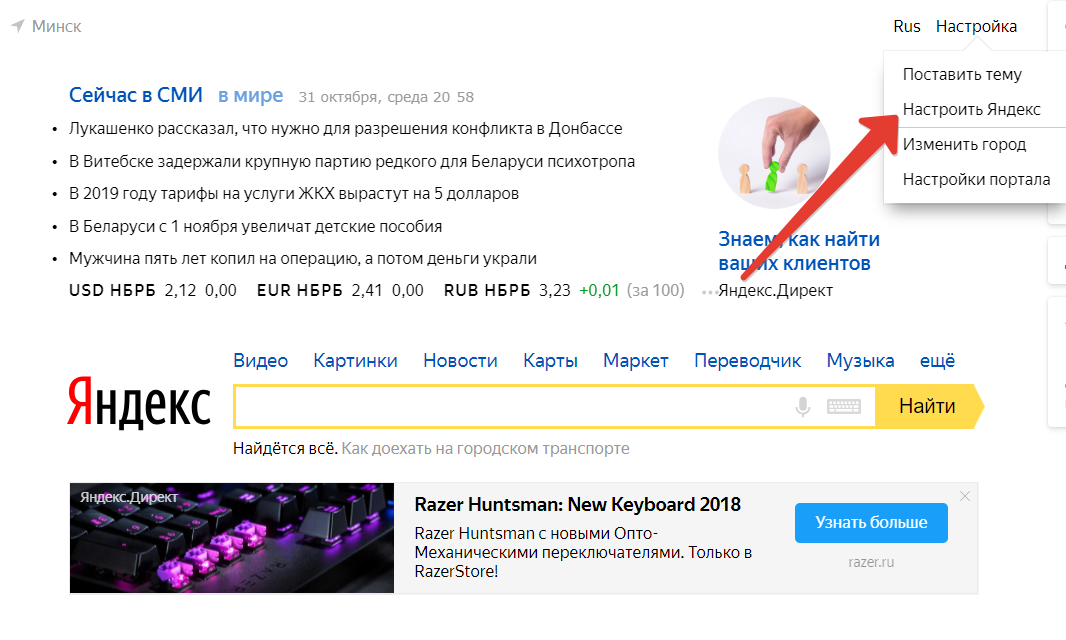
Task: Select Изменить город menu item
Action: coord(964,144)
